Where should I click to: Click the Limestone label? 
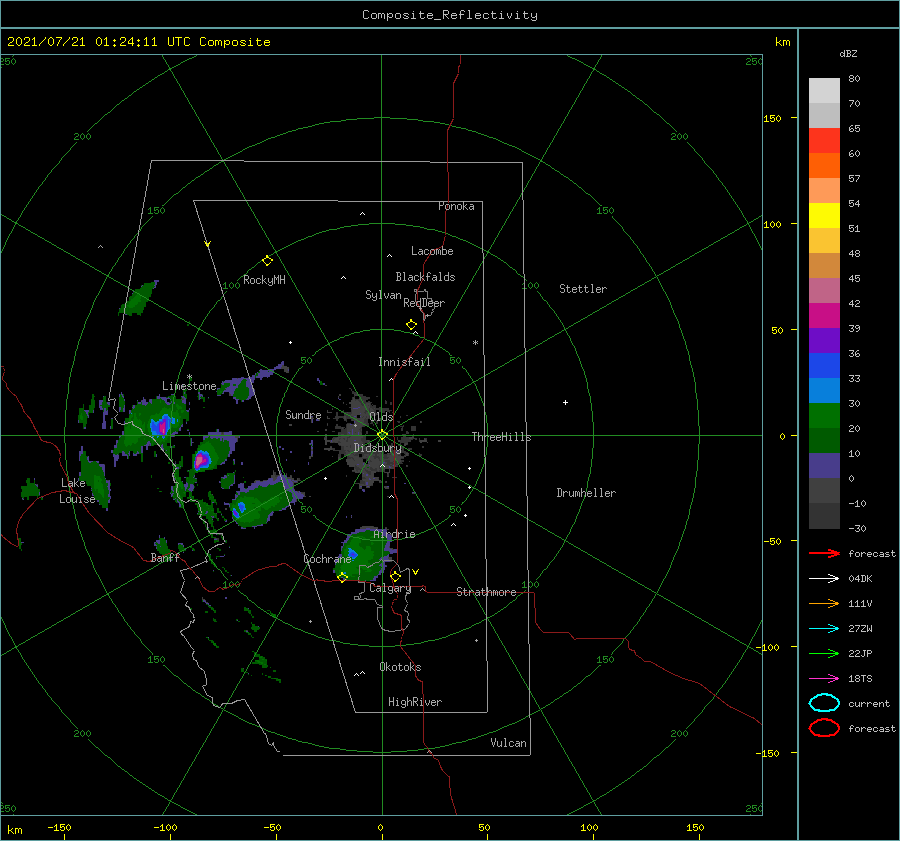(x=189, y=386)
